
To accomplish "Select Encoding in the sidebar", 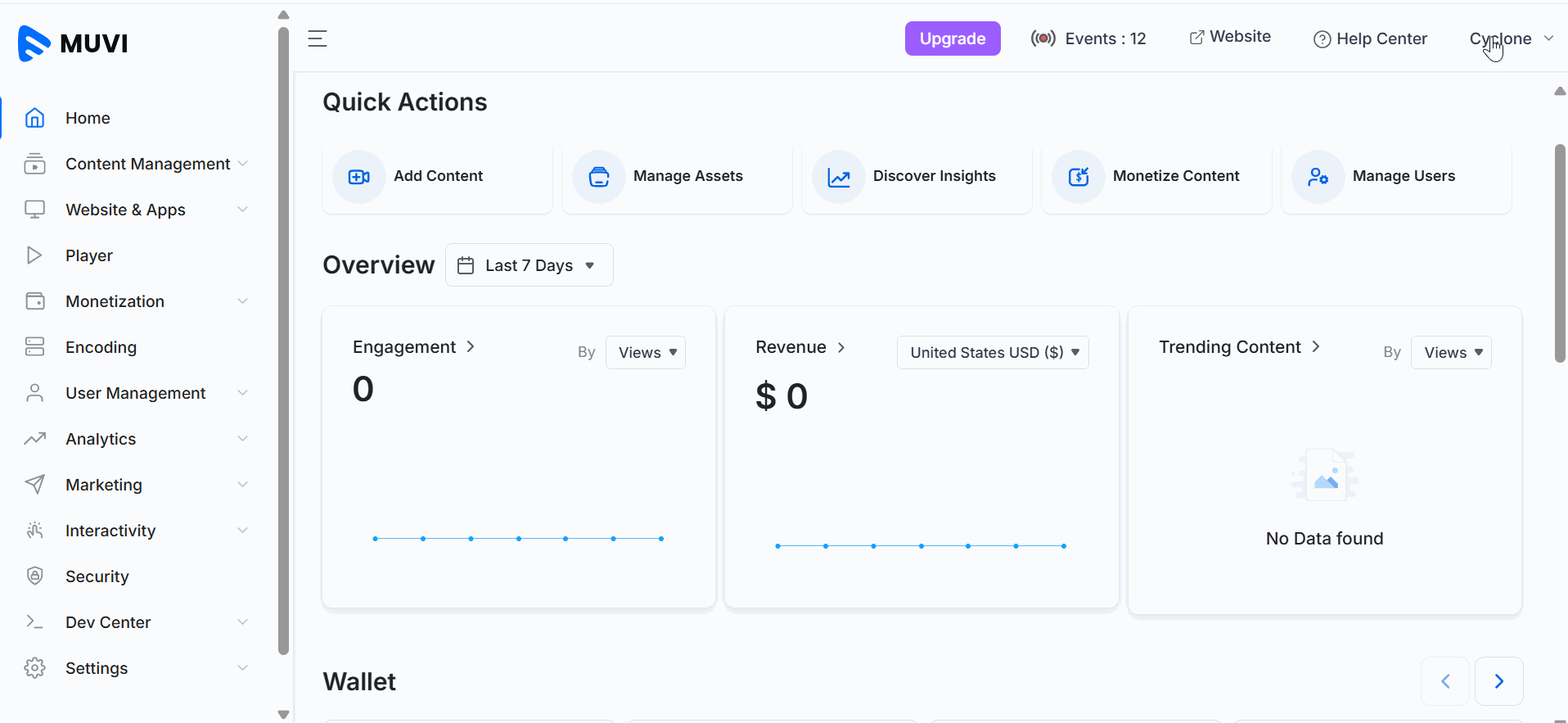I will point(101,347).
